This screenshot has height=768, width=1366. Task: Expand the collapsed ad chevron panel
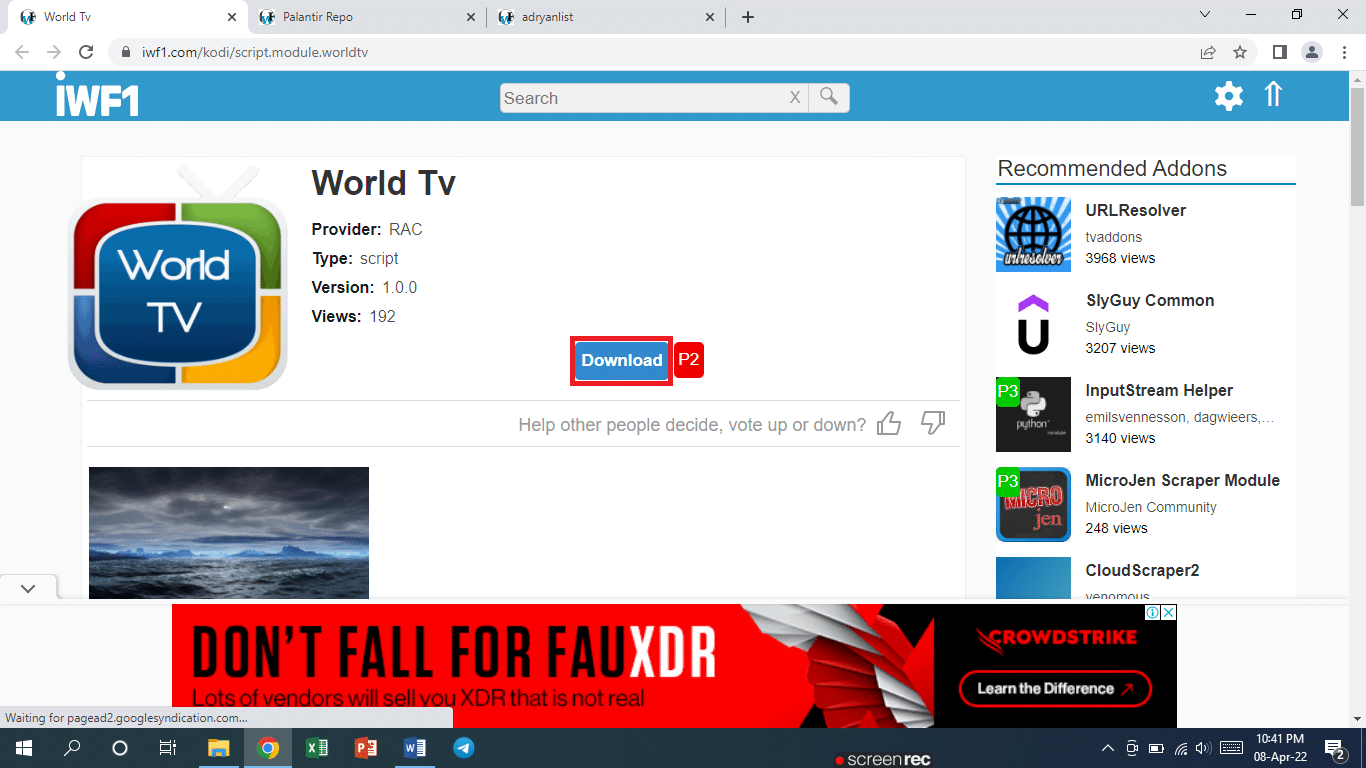tap(28, 588)
